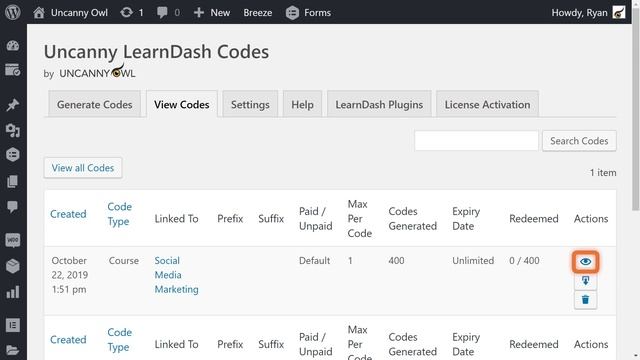The width and height of the screenshot is (640, 360).
Task: Open Templates via the folder icon
Action: 13,350
